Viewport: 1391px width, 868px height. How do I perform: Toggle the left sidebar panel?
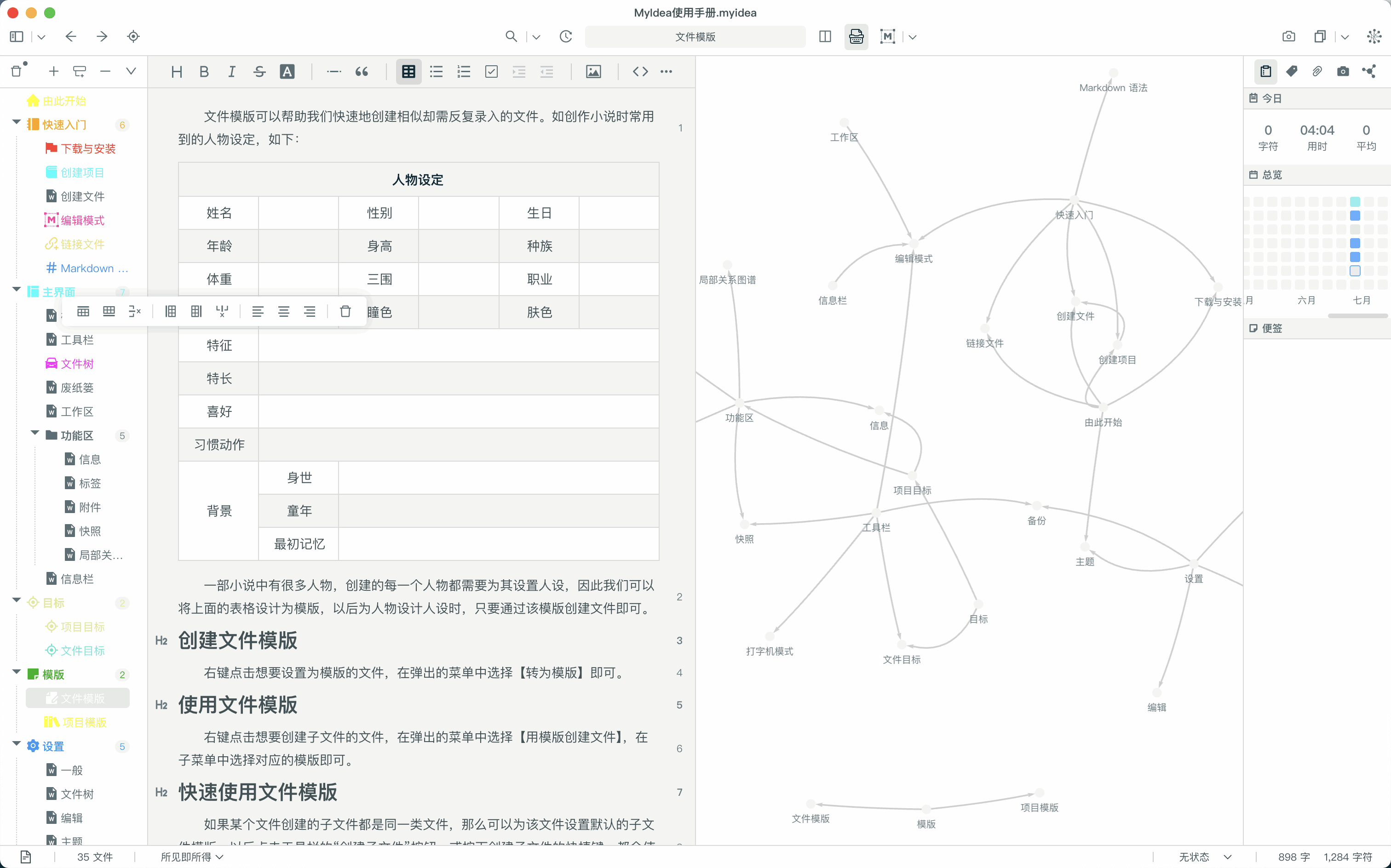[x=17, y=37]
